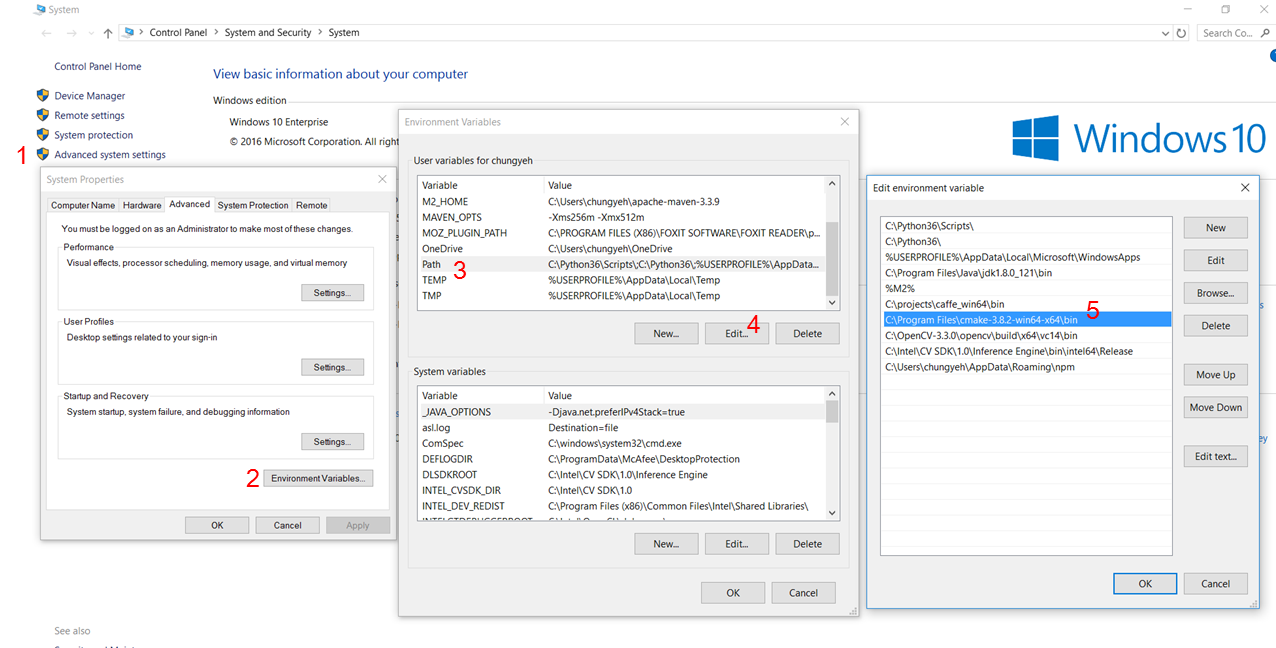Click the shield icon beside Device Manager
The image size is (1276, 648).
(43, 96)
